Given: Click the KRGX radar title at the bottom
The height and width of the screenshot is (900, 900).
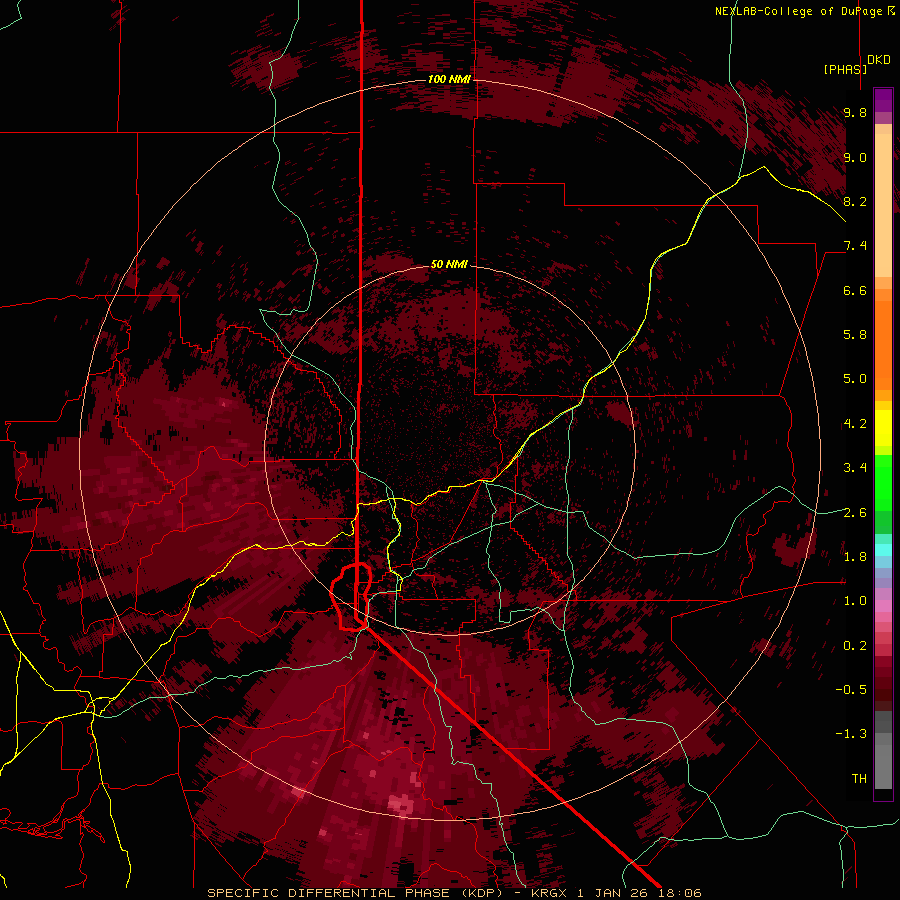Looking at the screenshot, I should click(x=454, y=893).
